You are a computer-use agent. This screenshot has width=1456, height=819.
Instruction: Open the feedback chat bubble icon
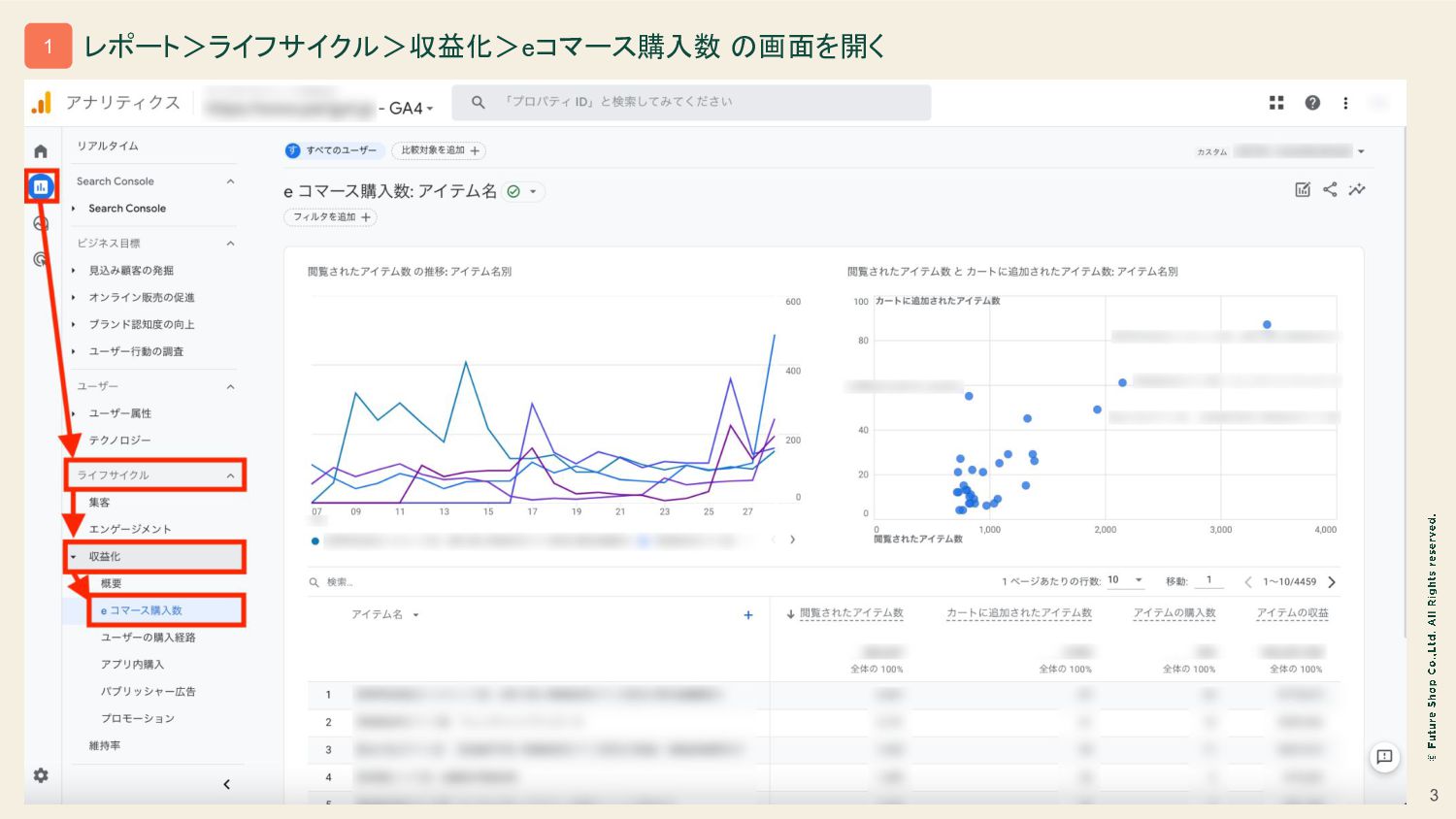click(1384, 757)
